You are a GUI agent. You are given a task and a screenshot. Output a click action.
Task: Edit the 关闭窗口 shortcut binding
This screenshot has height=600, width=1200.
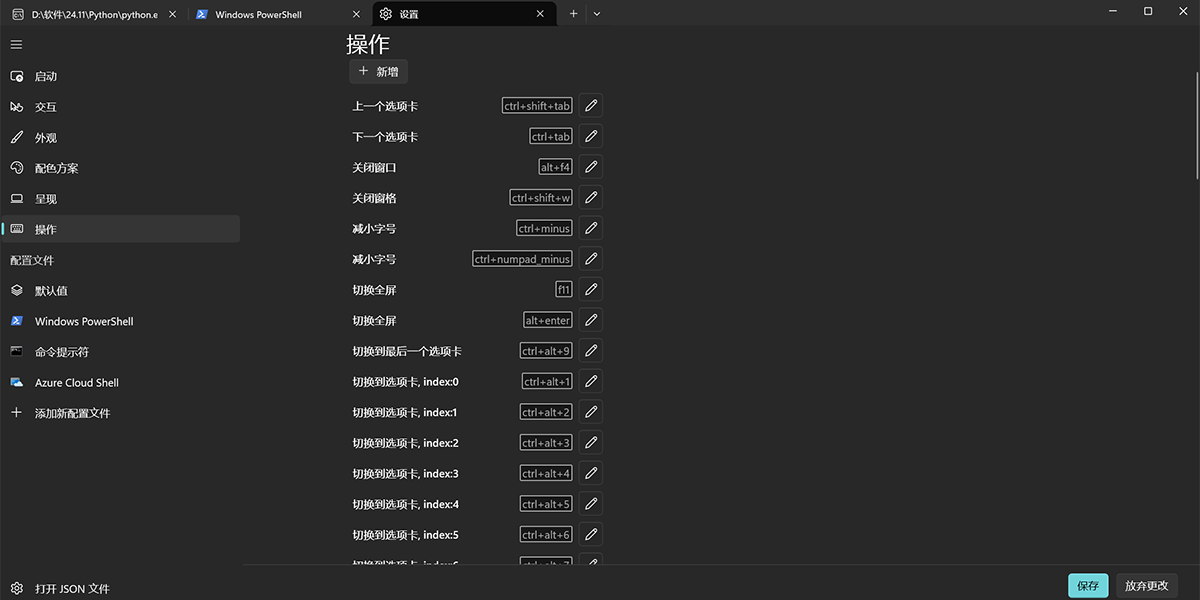(x=590, y=166)
